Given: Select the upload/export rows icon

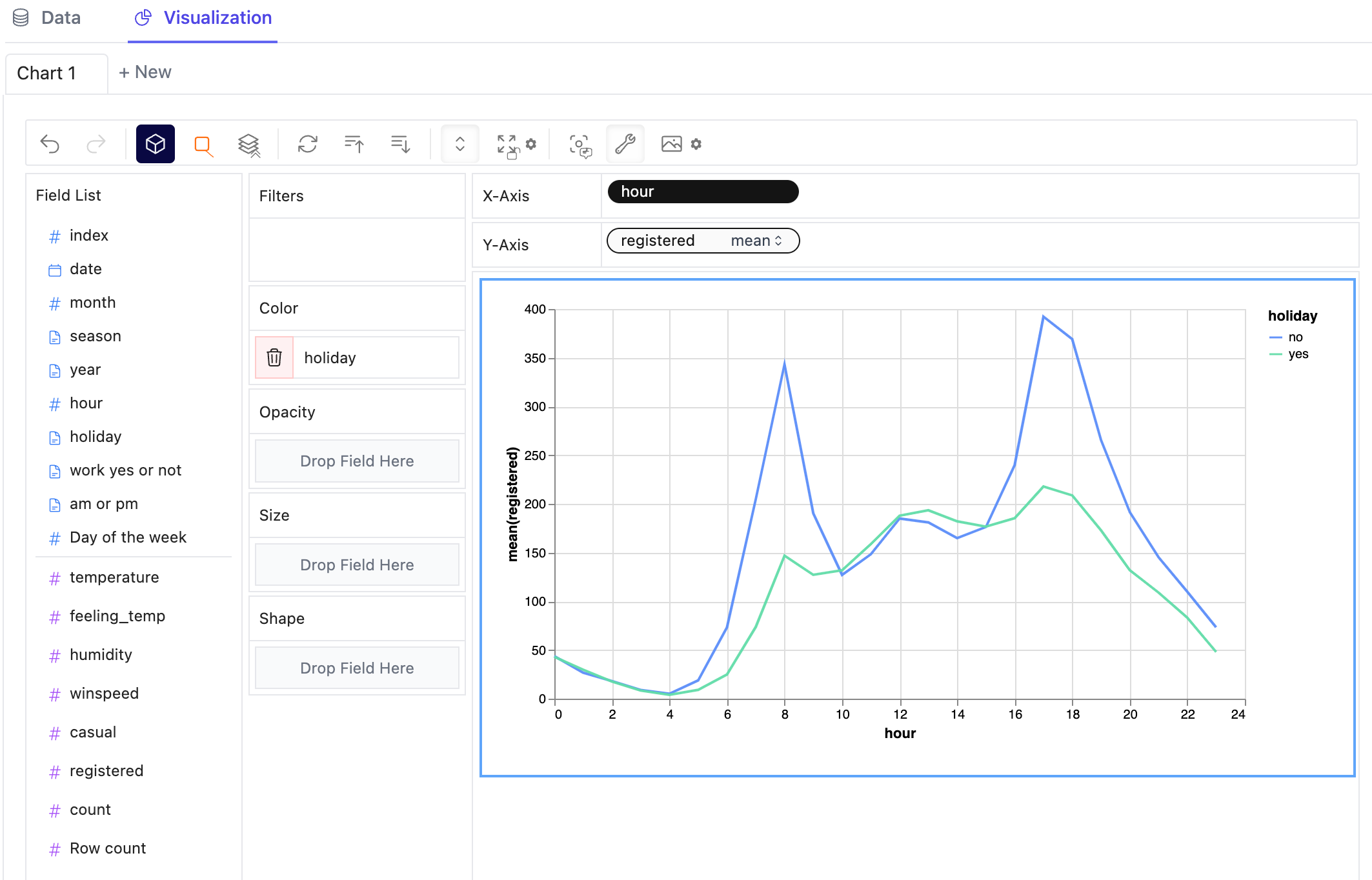Looking at the screenshot, I should (353, 143).
